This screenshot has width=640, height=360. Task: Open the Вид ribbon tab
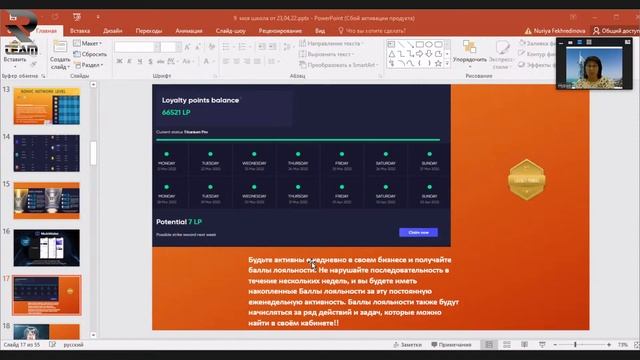[320, 31]
